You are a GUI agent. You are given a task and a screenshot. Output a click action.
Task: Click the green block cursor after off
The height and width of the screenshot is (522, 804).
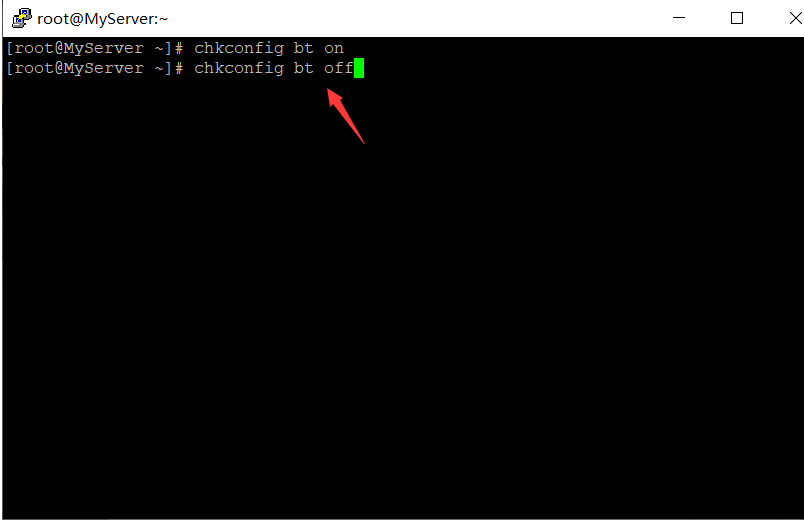coord(359,68)
